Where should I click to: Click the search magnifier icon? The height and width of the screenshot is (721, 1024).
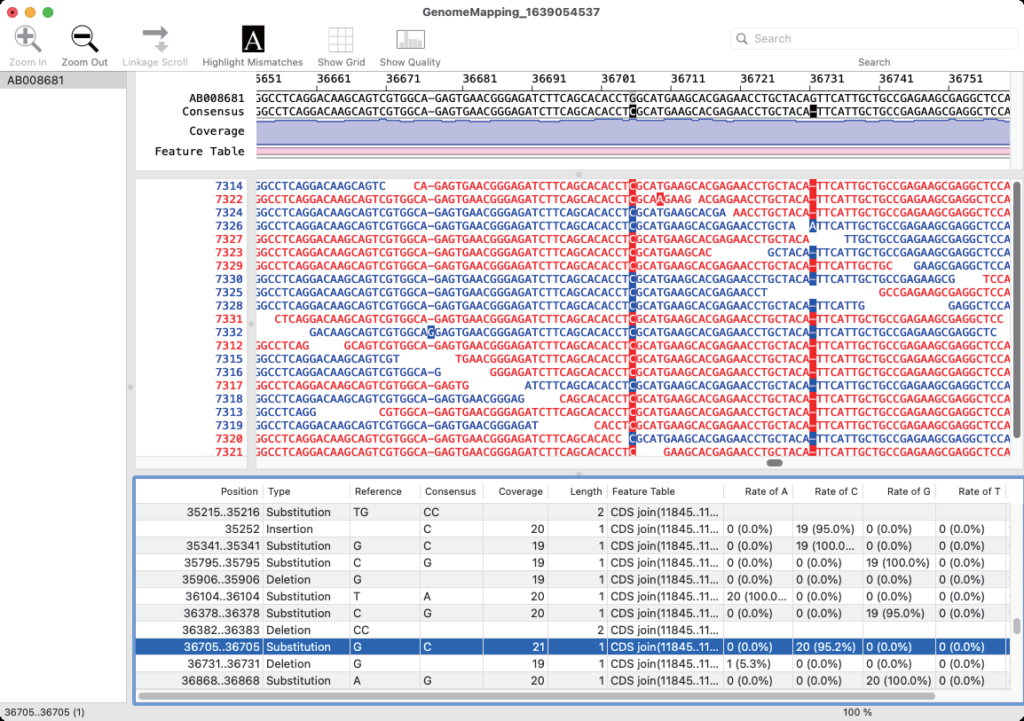click(742, 39)
